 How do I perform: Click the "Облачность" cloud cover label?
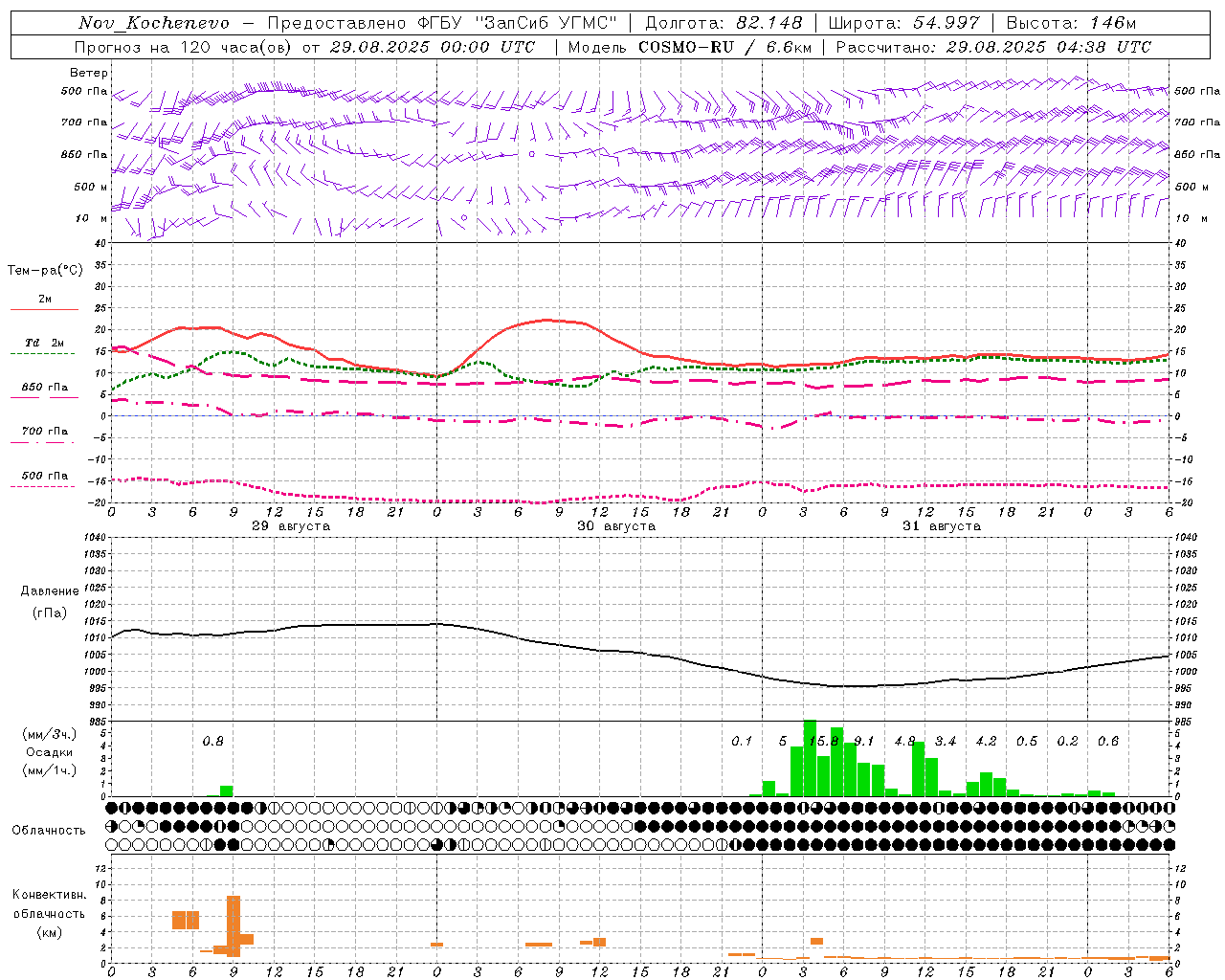click(x=49, y=831)
